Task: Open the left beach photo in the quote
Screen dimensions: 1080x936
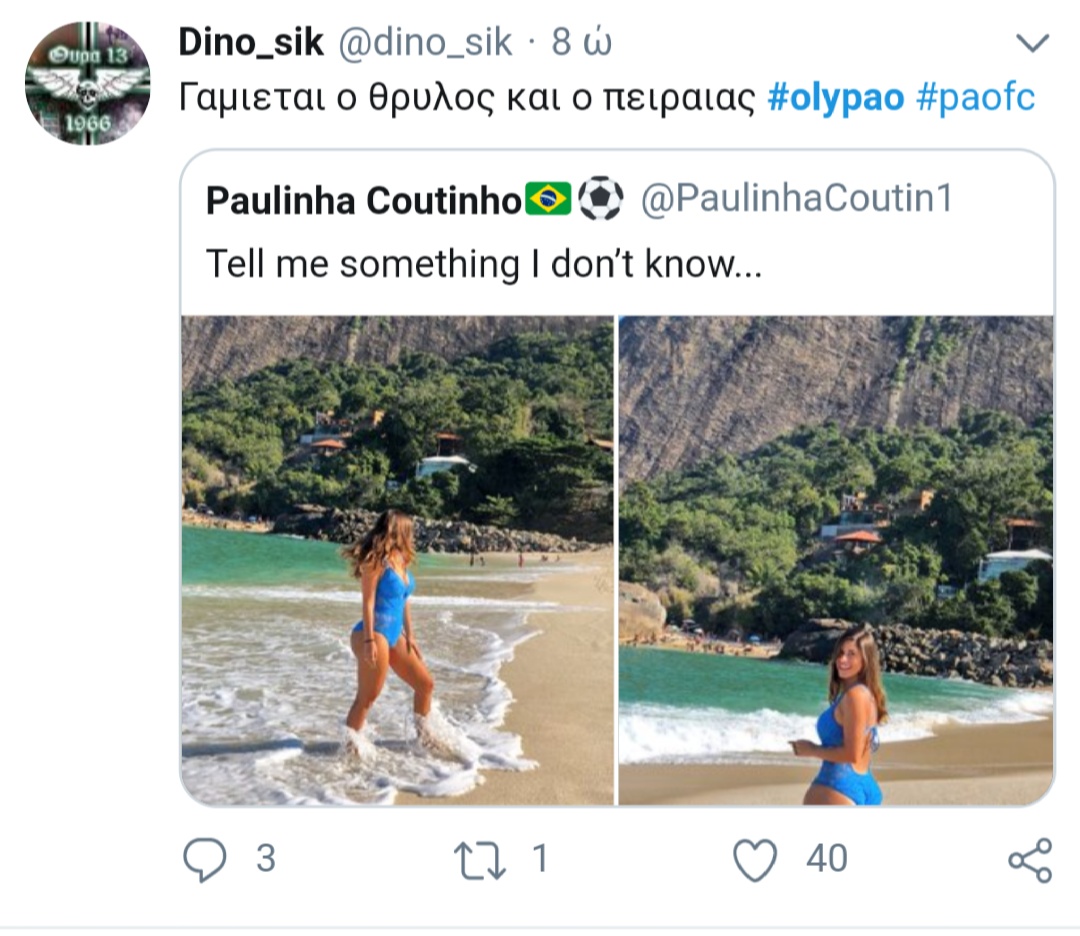Action: [x=397, y=560]
